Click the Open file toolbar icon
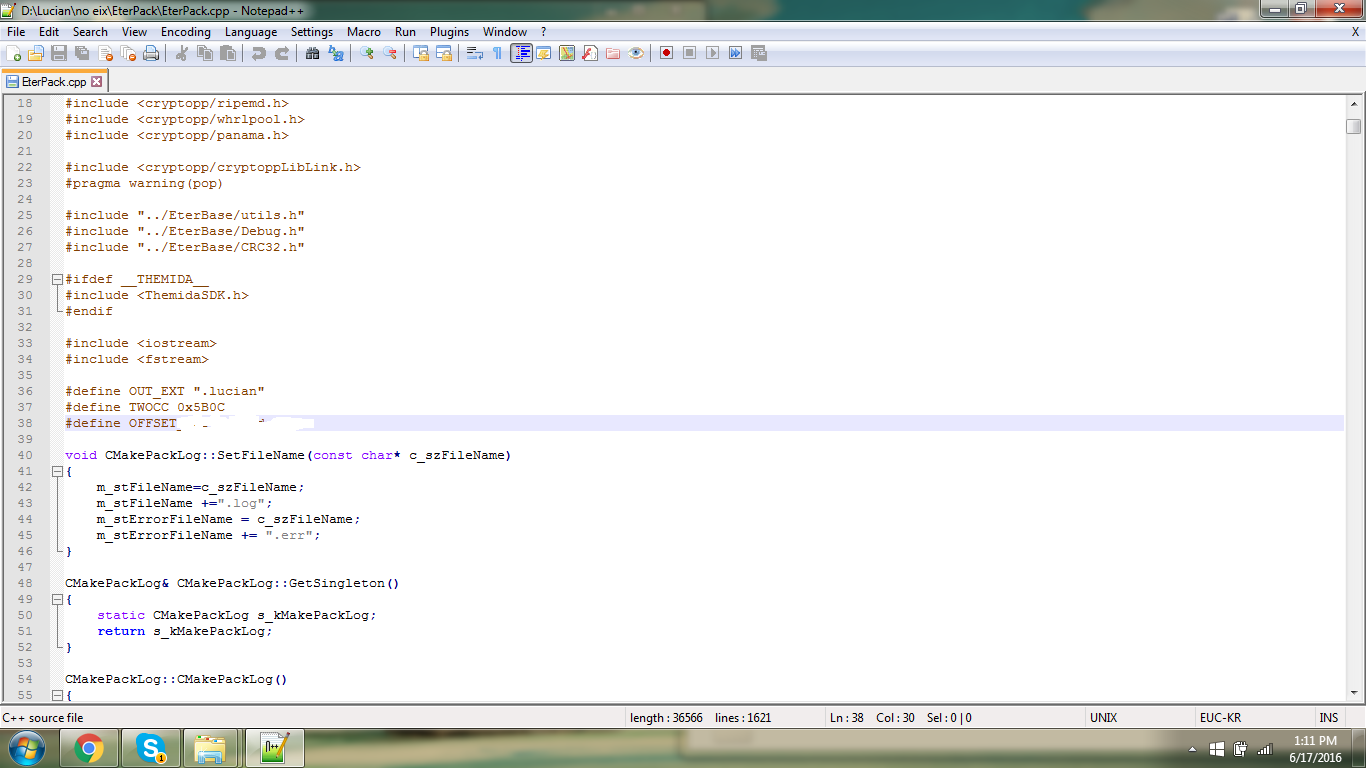This screenshot has width=1366, height=768. [36, 53]
